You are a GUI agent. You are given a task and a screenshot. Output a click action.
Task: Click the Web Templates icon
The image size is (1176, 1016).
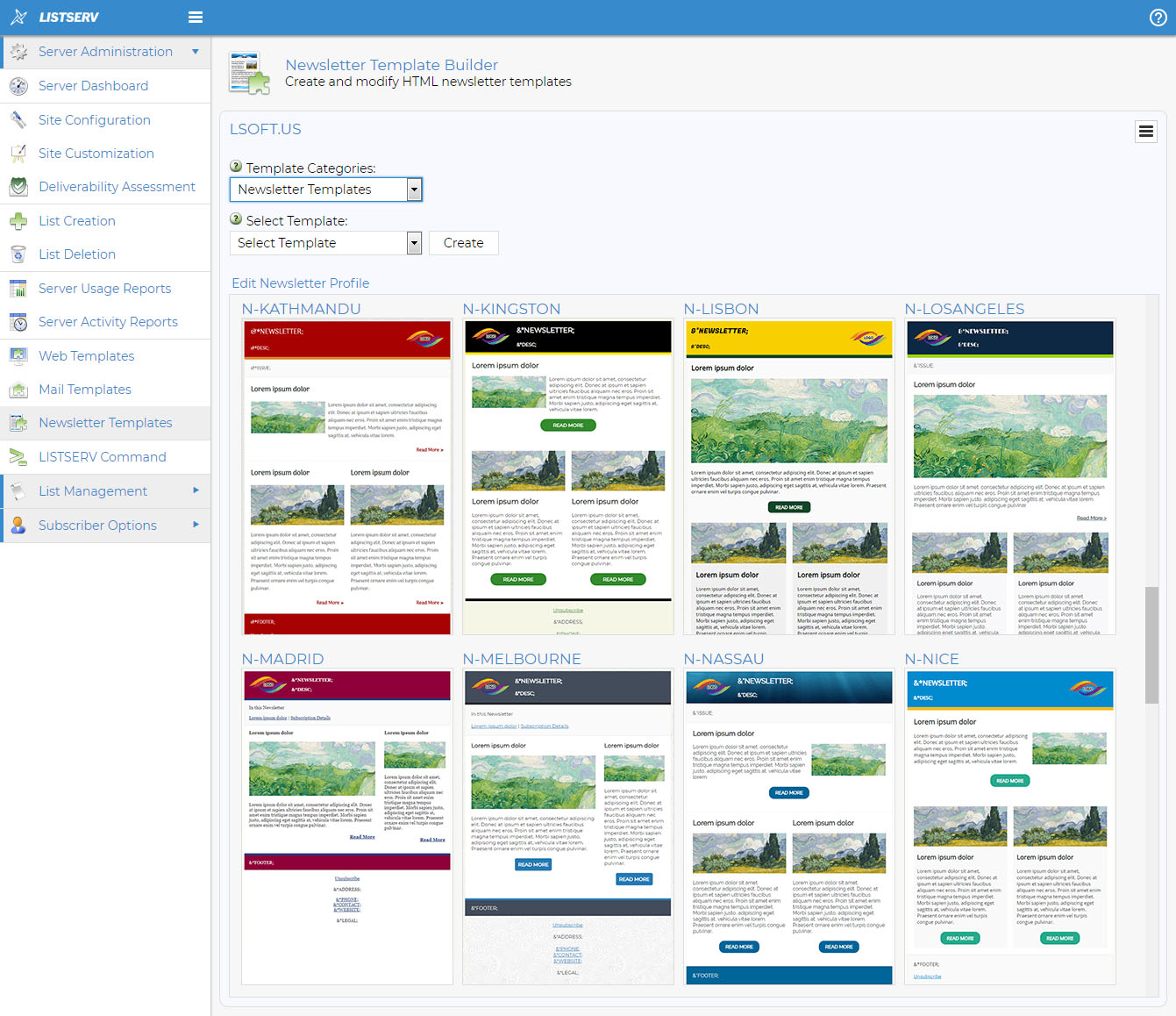click(18, 356)
